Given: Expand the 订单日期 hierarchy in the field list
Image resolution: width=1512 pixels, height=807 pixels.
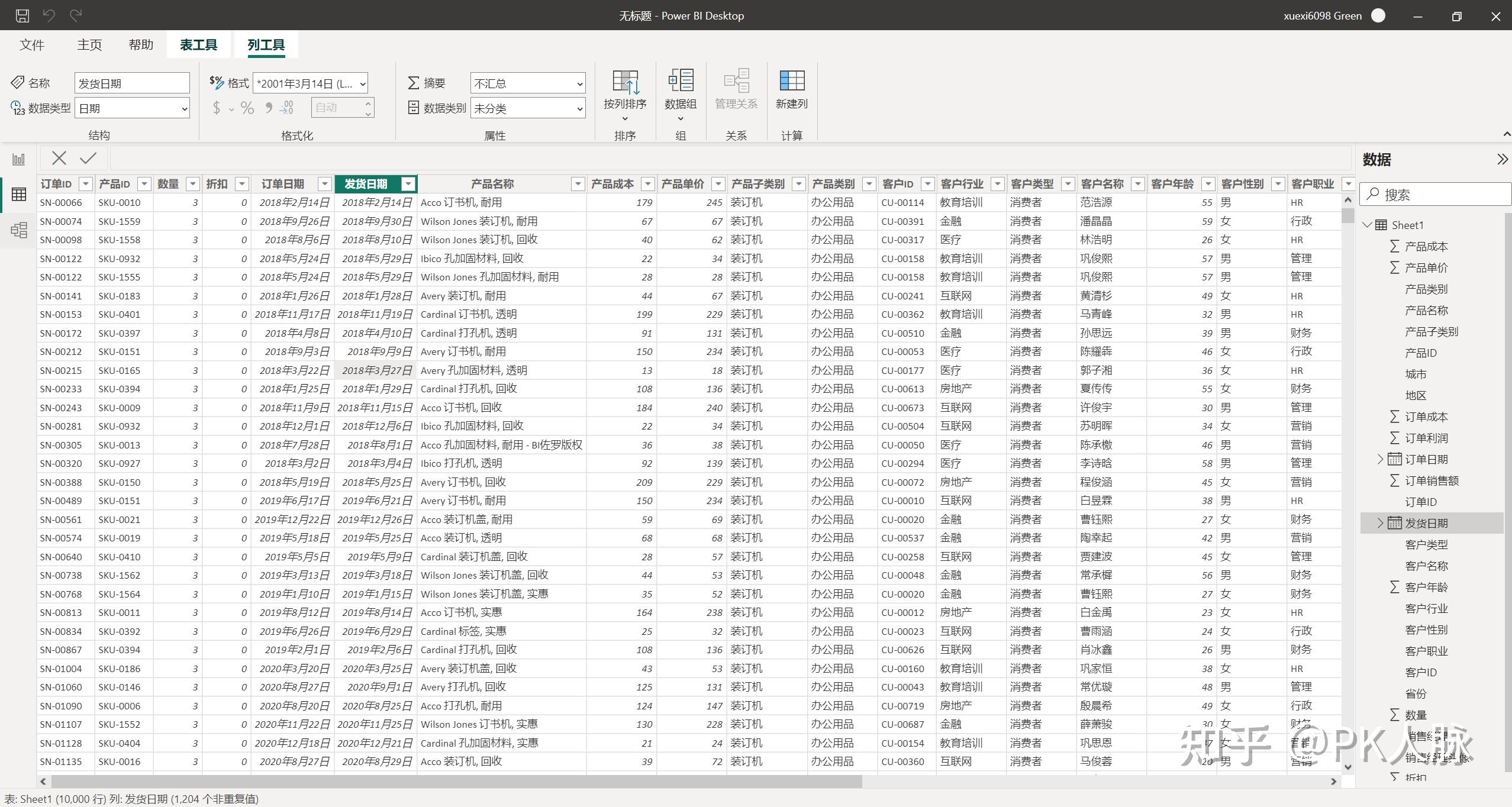Looking at the screenshot, I should pyautogui.click(x=1380, y=459).
